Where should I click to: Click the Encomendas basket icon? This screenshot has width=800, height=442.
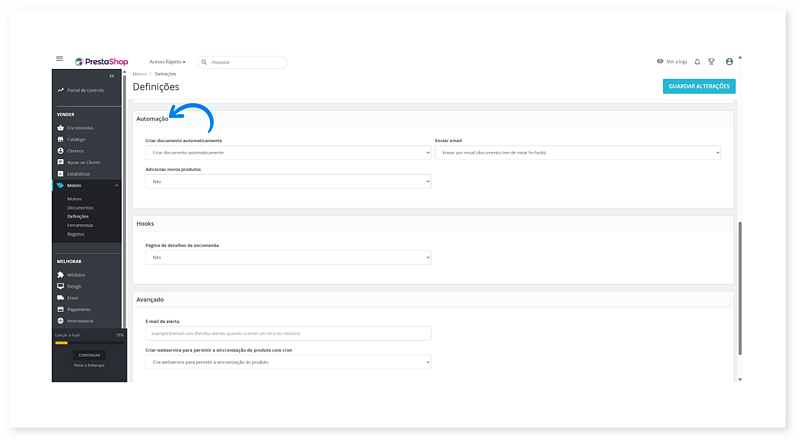(60, 128)
